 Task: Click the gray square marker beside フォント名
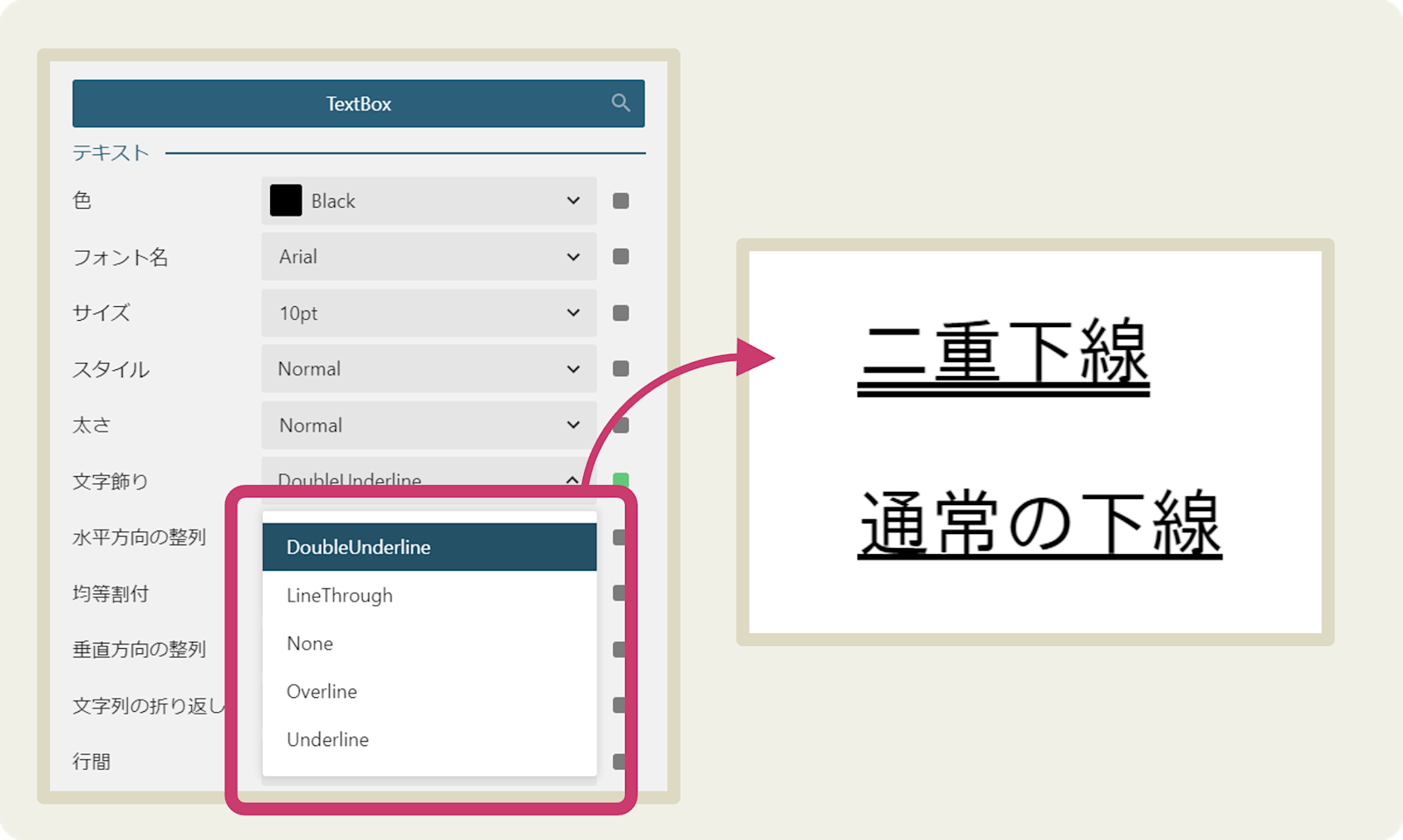pos(621,257)
